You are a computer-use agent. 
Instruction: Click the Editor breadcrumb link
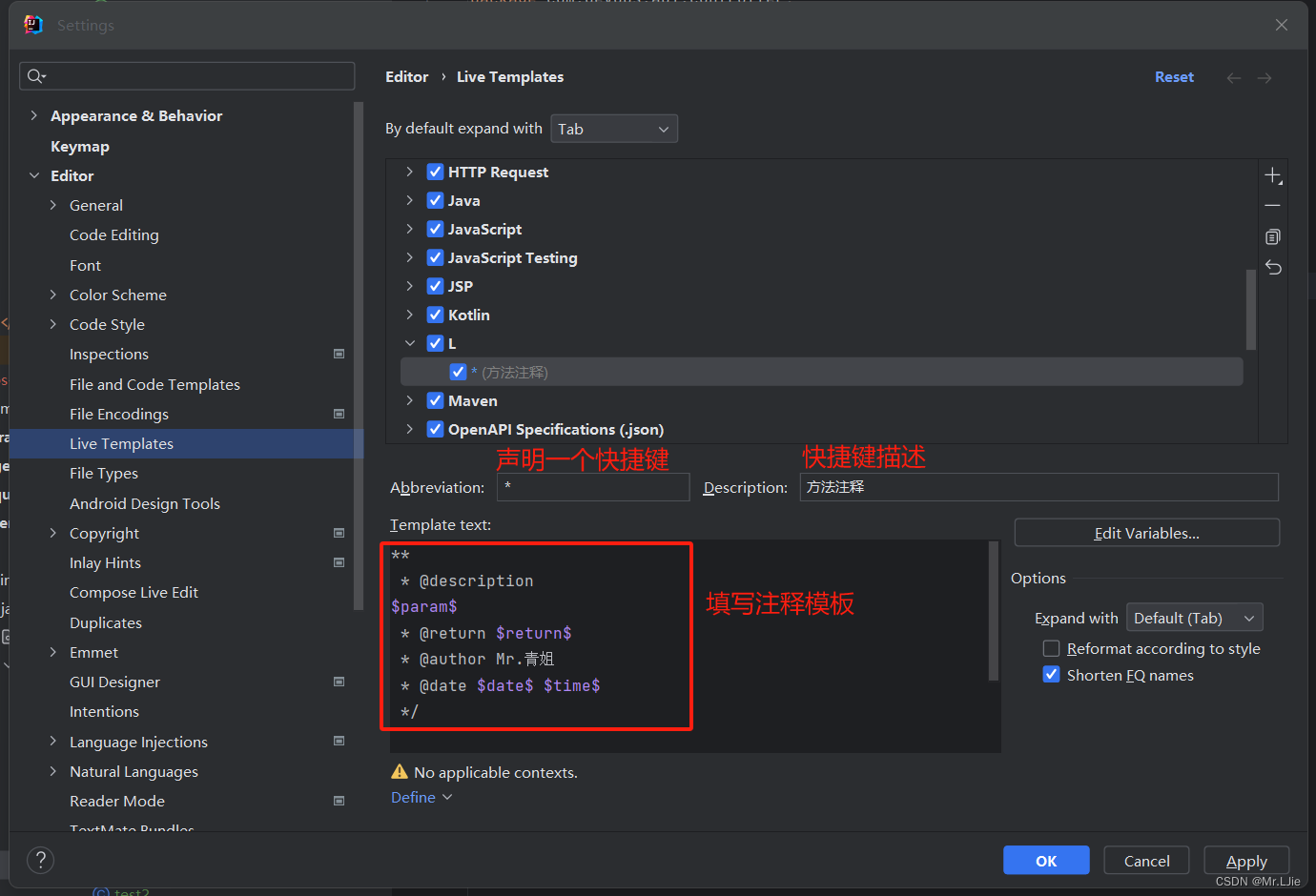click(406, 77)
